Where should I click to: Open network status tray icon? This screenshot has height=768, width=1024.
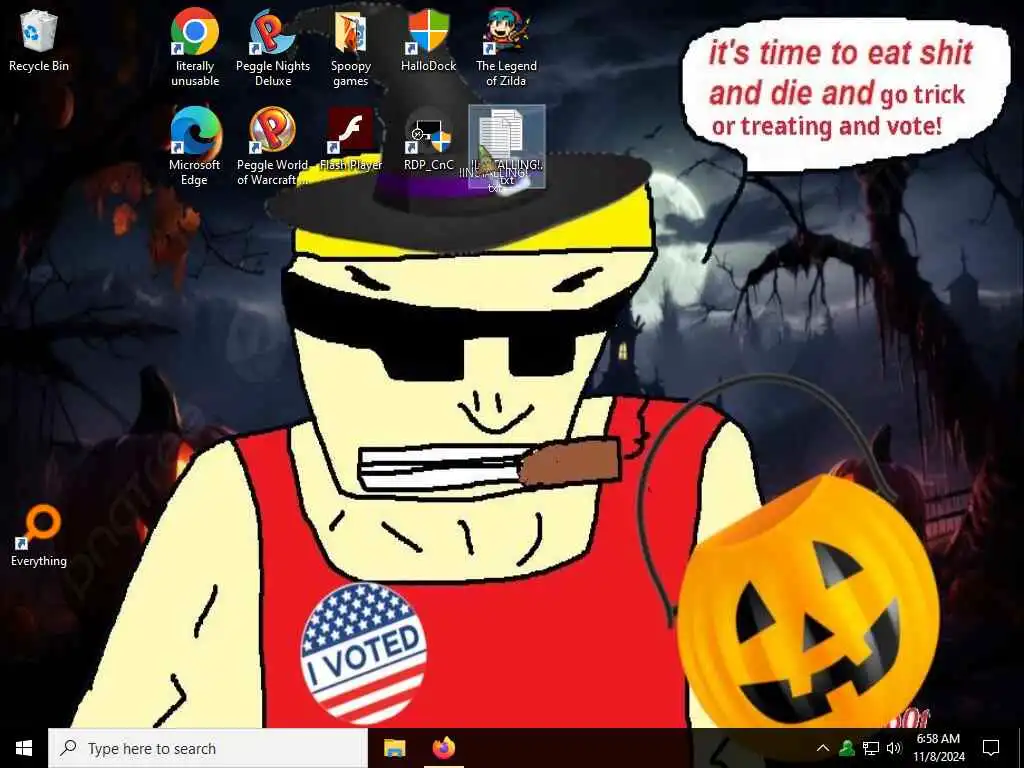[871, 748]
